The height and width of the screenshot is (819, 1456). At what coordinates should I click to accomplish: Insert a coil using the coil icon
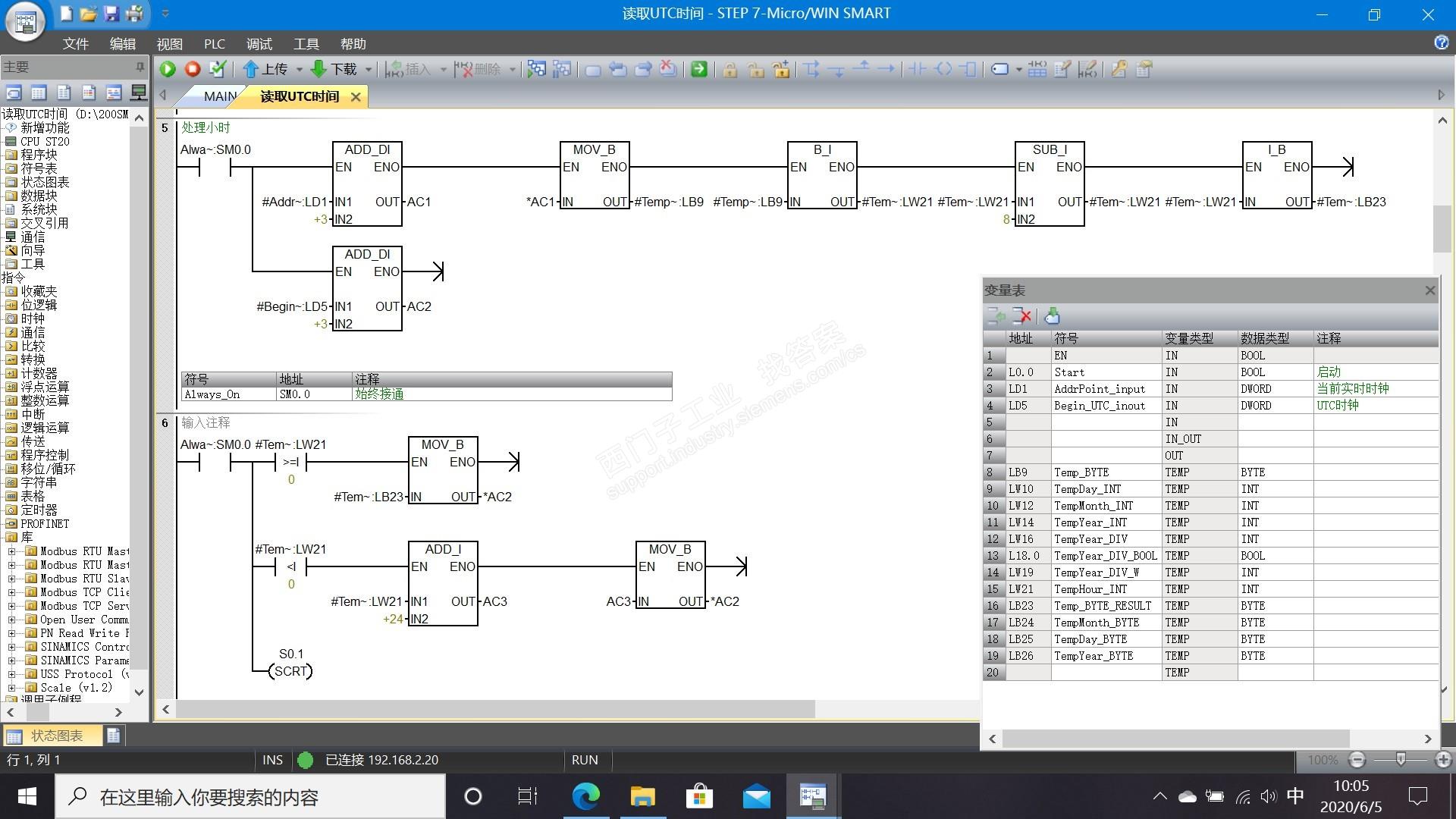pos(943,69)
